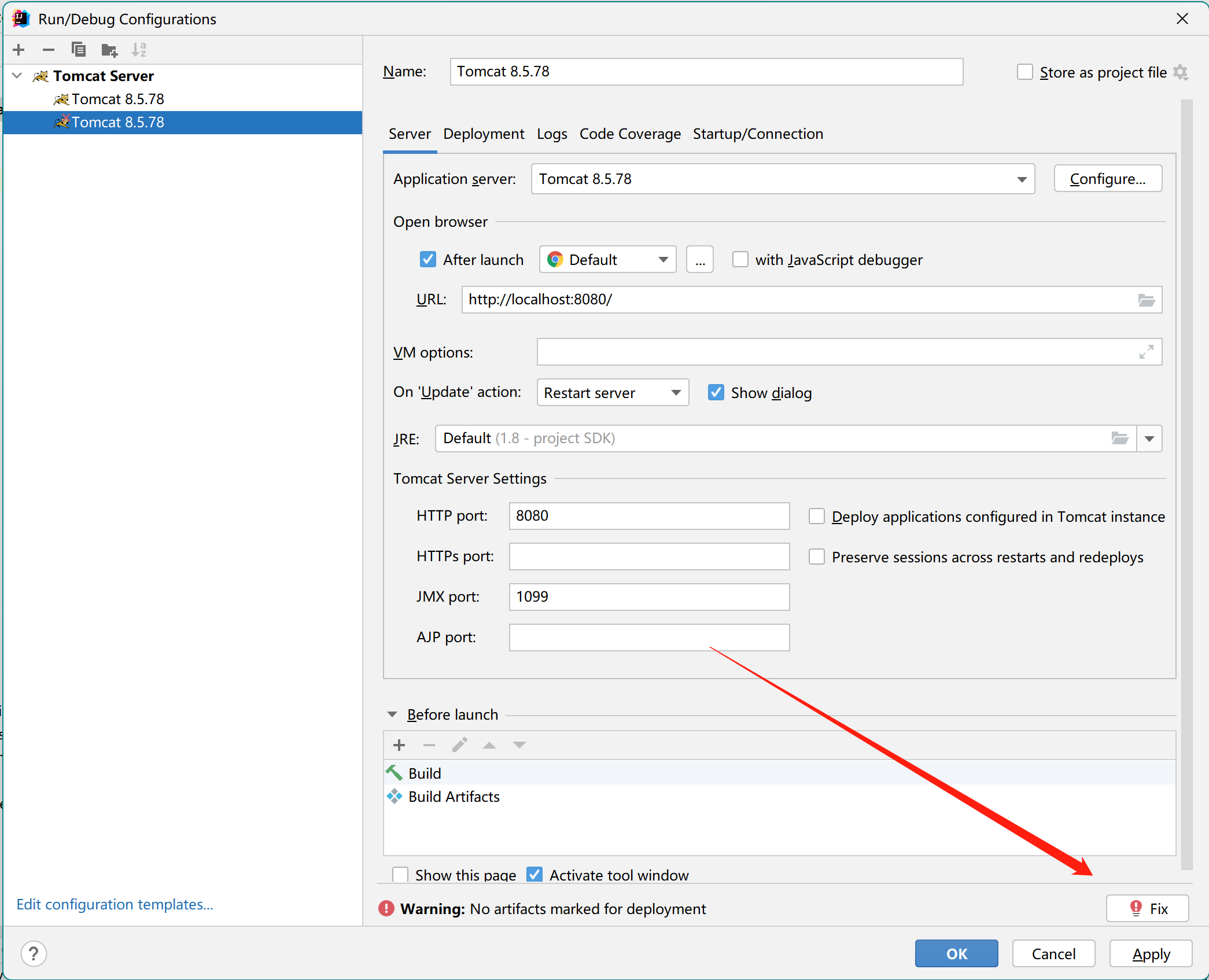This screenshot has width=1209, height=980.
Task: Switch to Logs tab
Action: click(552, 134)
